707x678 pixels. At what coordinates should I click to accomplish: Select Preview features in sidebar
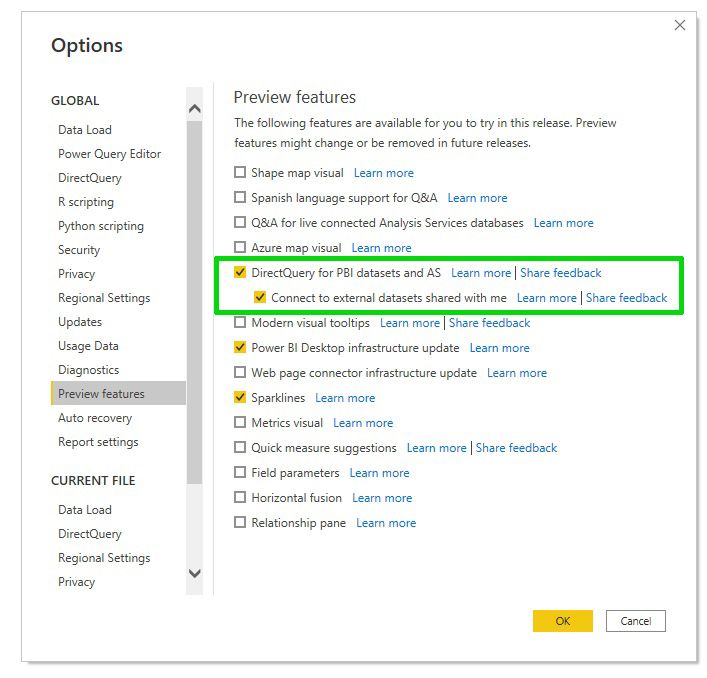tap(119, 394)
